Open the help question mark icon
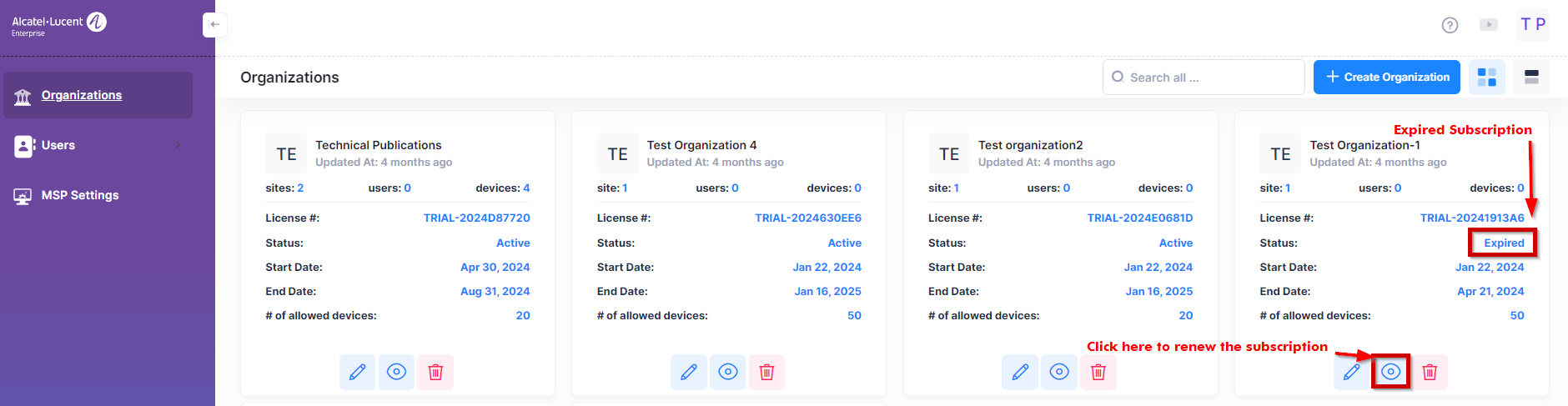 (x=1450, y=25)
